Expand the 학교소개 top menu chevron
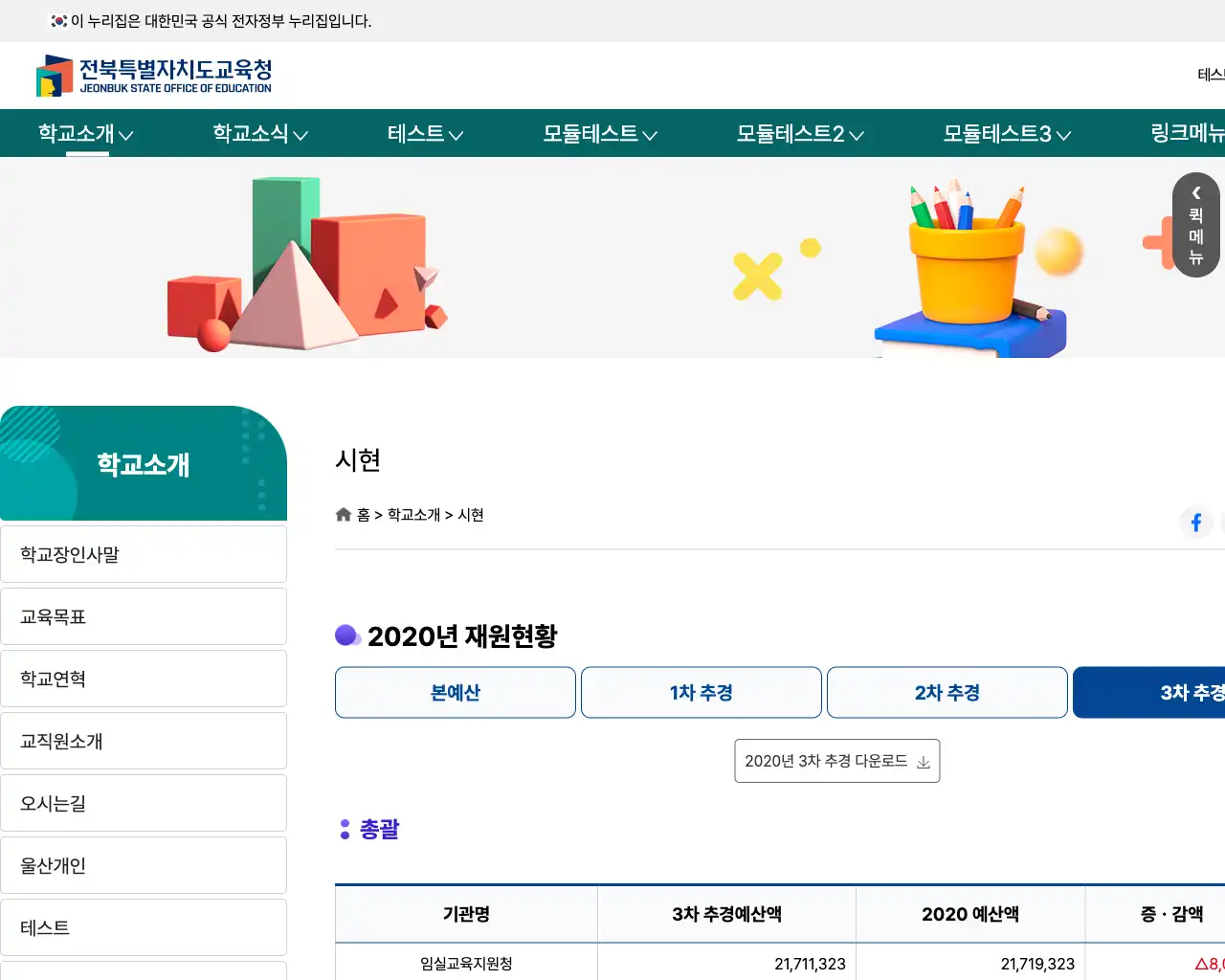Image resolution: width=1225 pixels, height=980 pixels. click(x=125, y=136)
